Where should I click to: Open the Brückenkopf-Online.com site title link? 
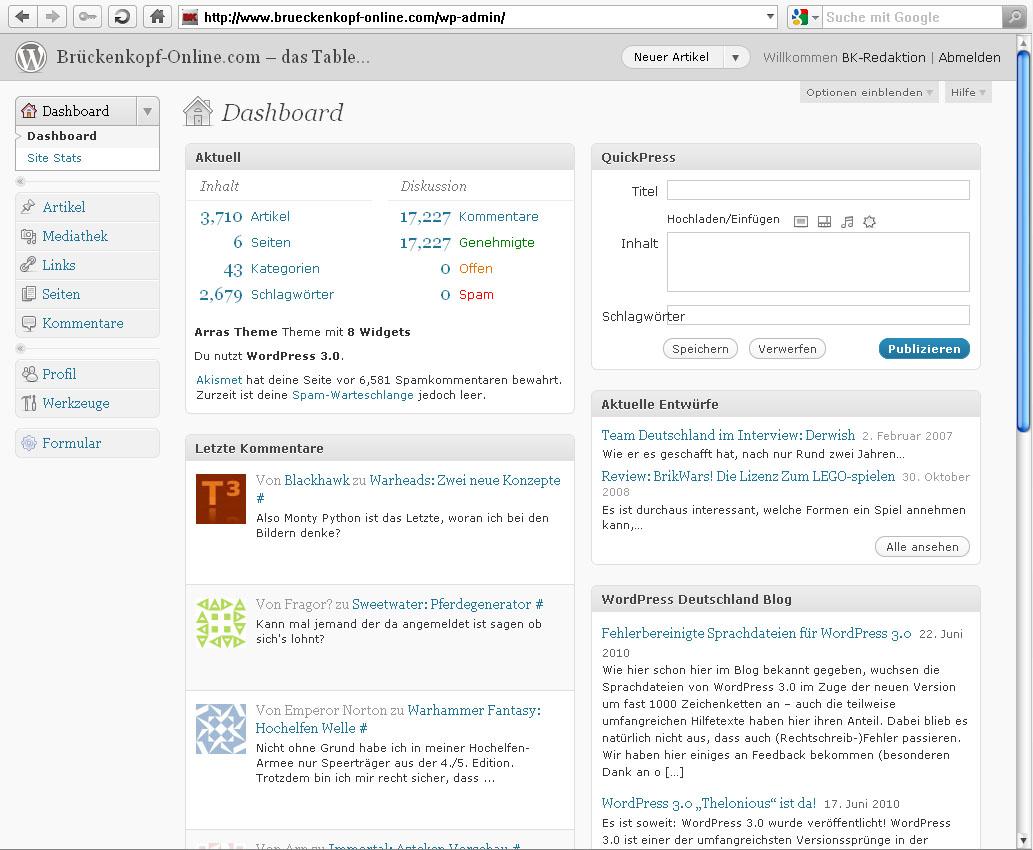pyautogui.click(x=213, y=57)
